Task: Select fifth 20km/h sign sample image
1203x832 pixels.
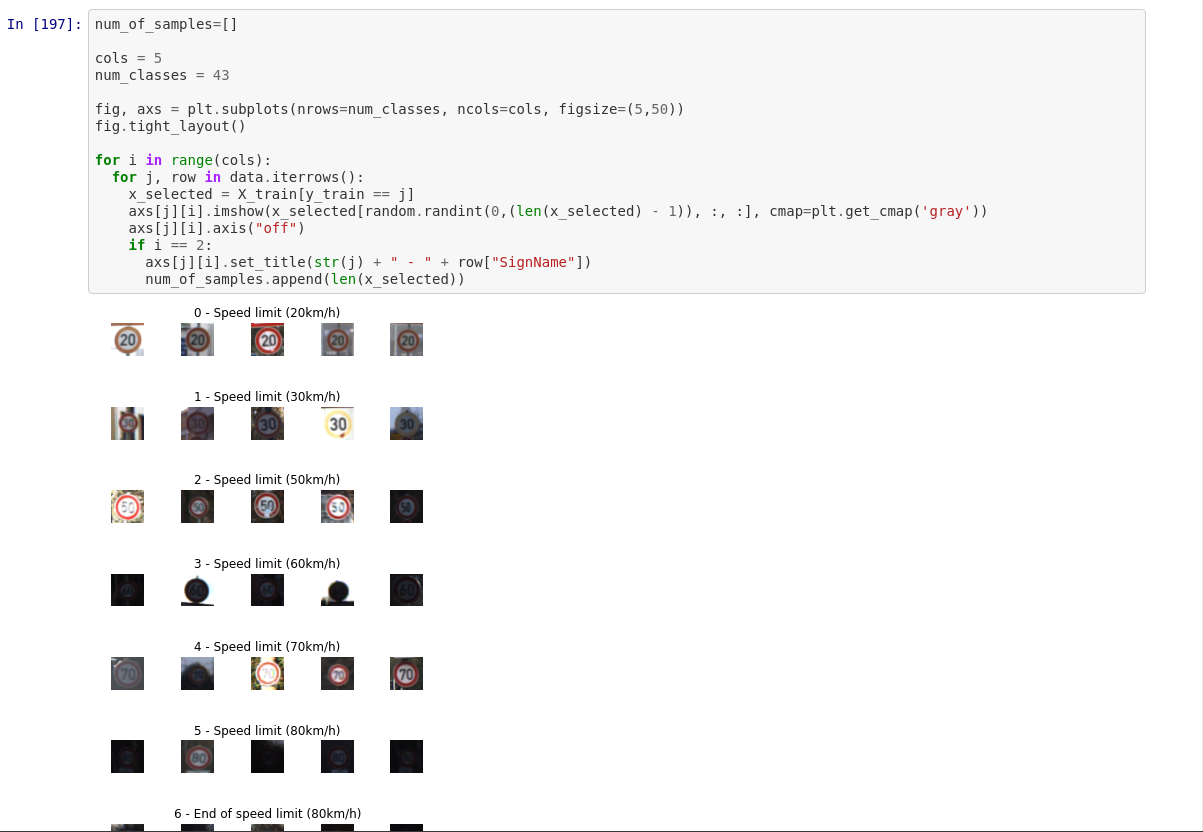Action: [x=406, y=340]
